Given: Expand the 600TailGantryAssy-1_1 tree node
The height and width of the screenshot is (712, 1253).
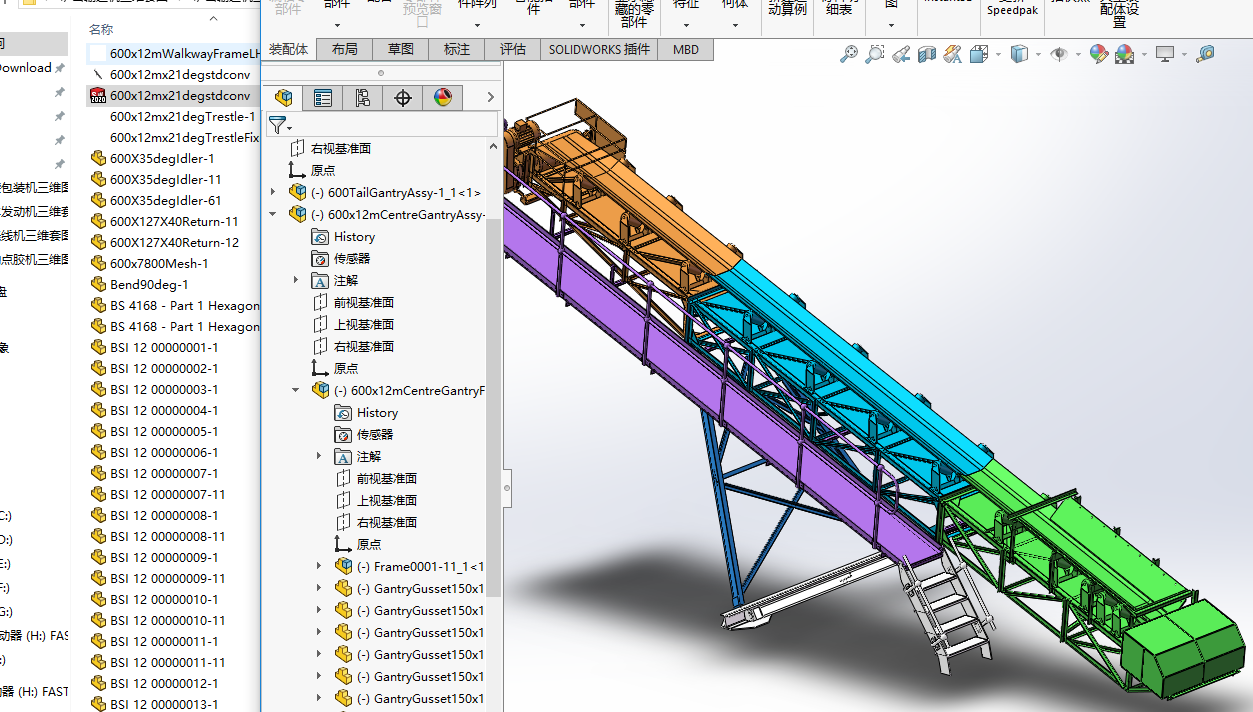Looking at the screenshot, I should (x=274, y=192).
